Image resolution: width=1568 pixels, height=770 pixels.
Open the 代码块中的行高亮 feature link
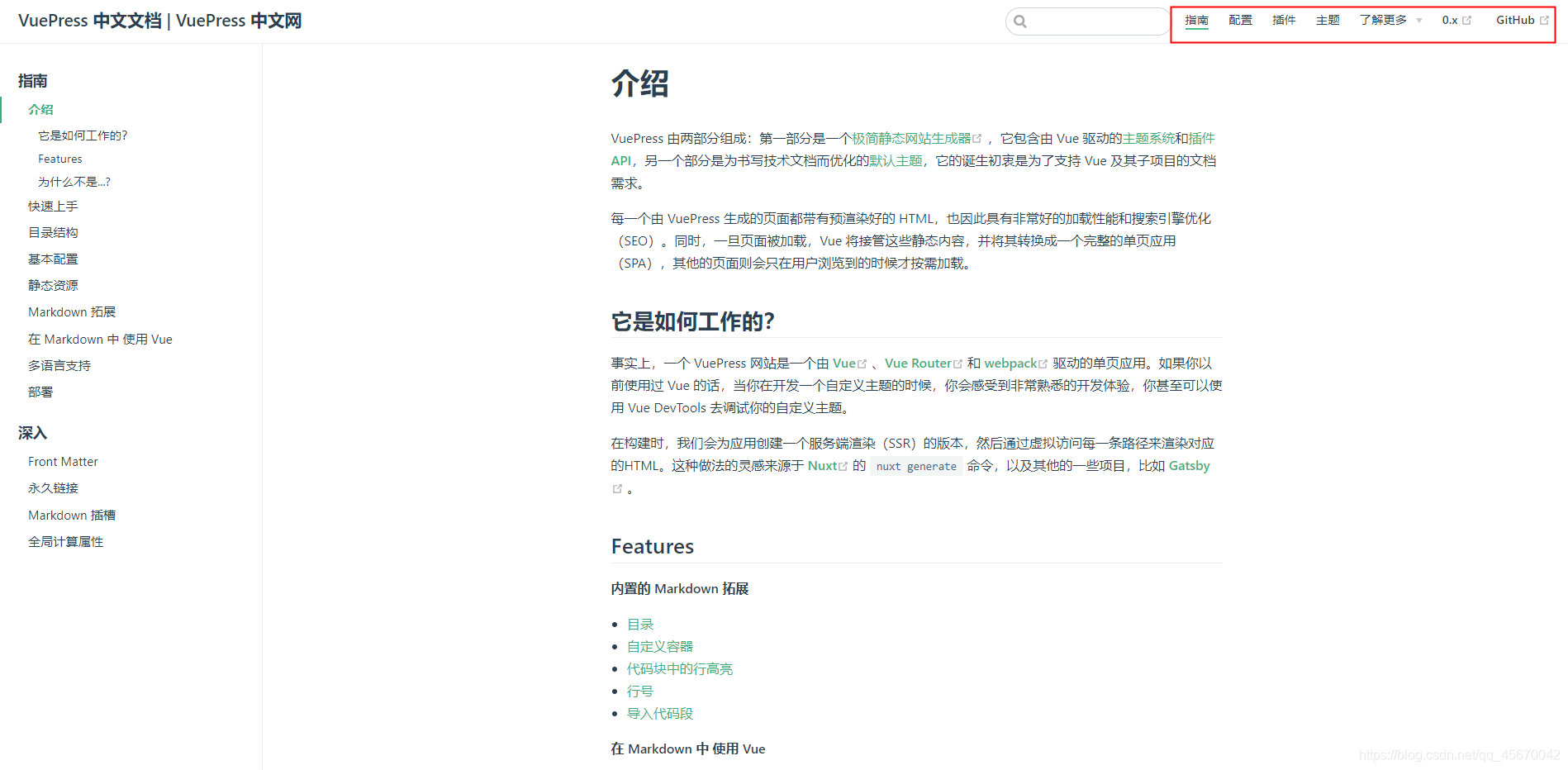coord(680,669)
